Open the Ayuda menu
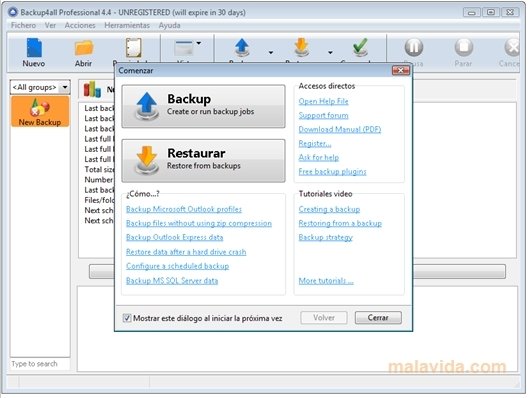 click(x=169, y=25)
